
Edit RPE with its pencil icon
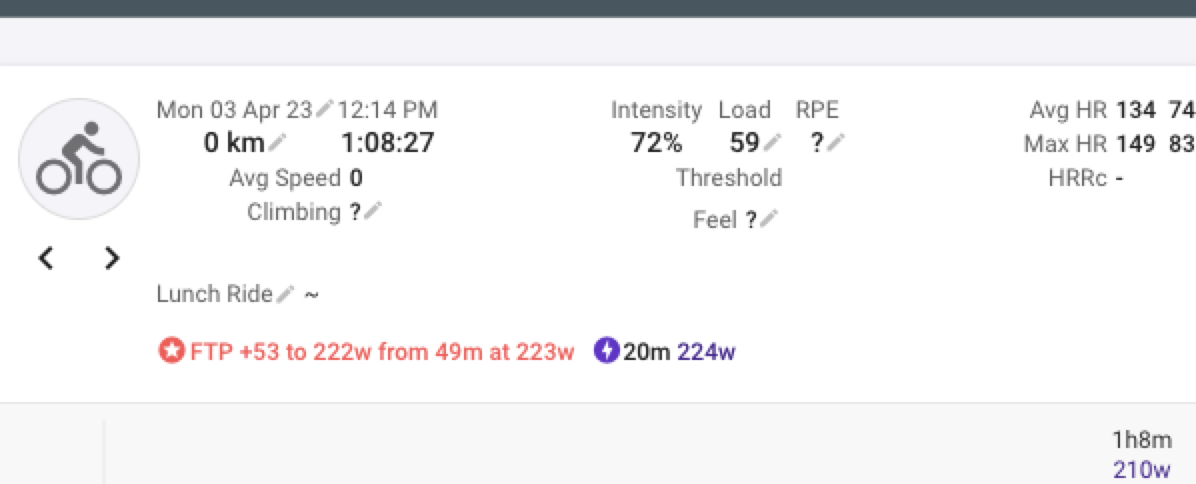(x=837, y=142)
